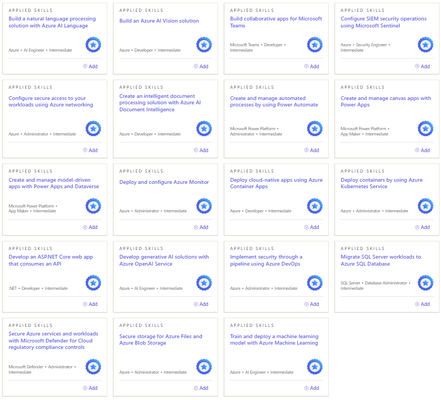Click badge icon on model-driven apps card
The height and width of the screenshot is (400, 441).
(93, 206)
